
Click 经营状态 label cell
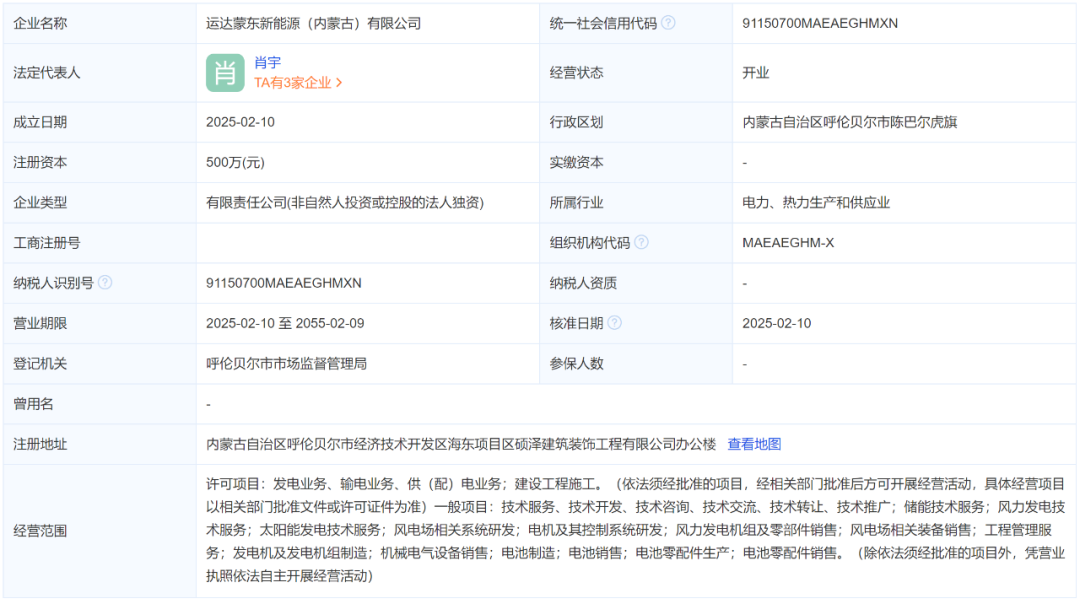click(636, 73)
